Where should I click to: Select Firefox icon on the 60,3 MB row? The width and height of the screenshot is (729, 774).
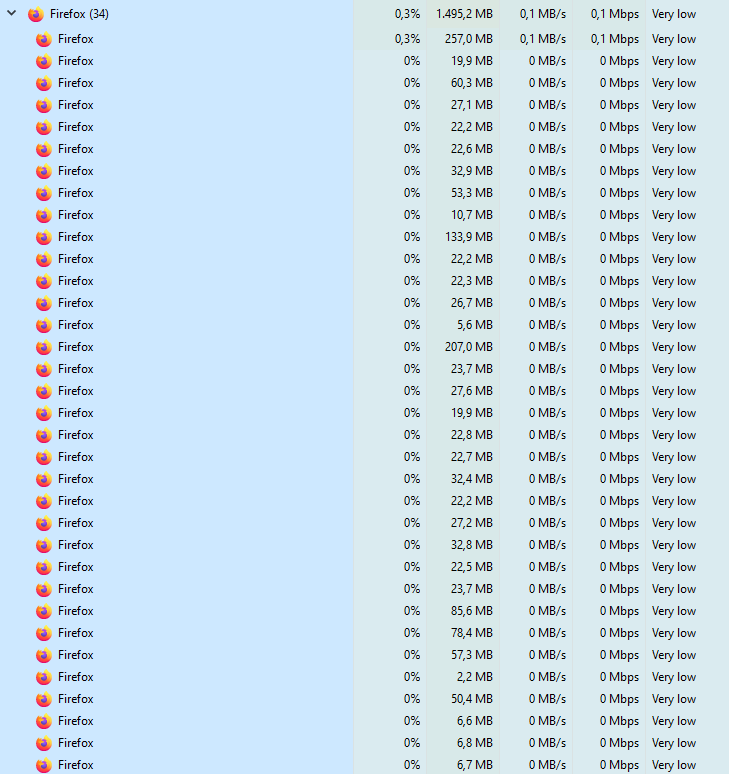coord(44,83)
